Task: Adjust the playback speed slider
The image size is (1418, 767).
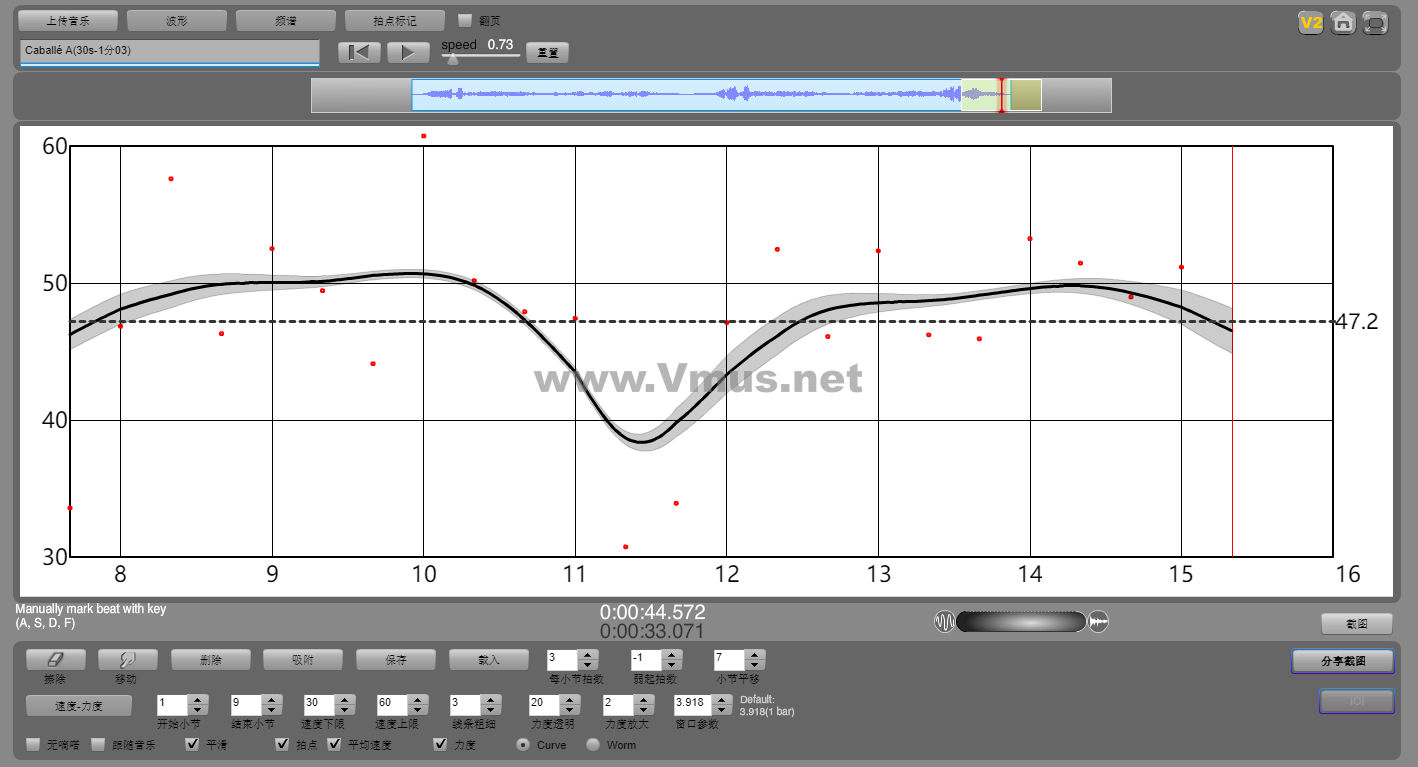Action: pos(453,59)
